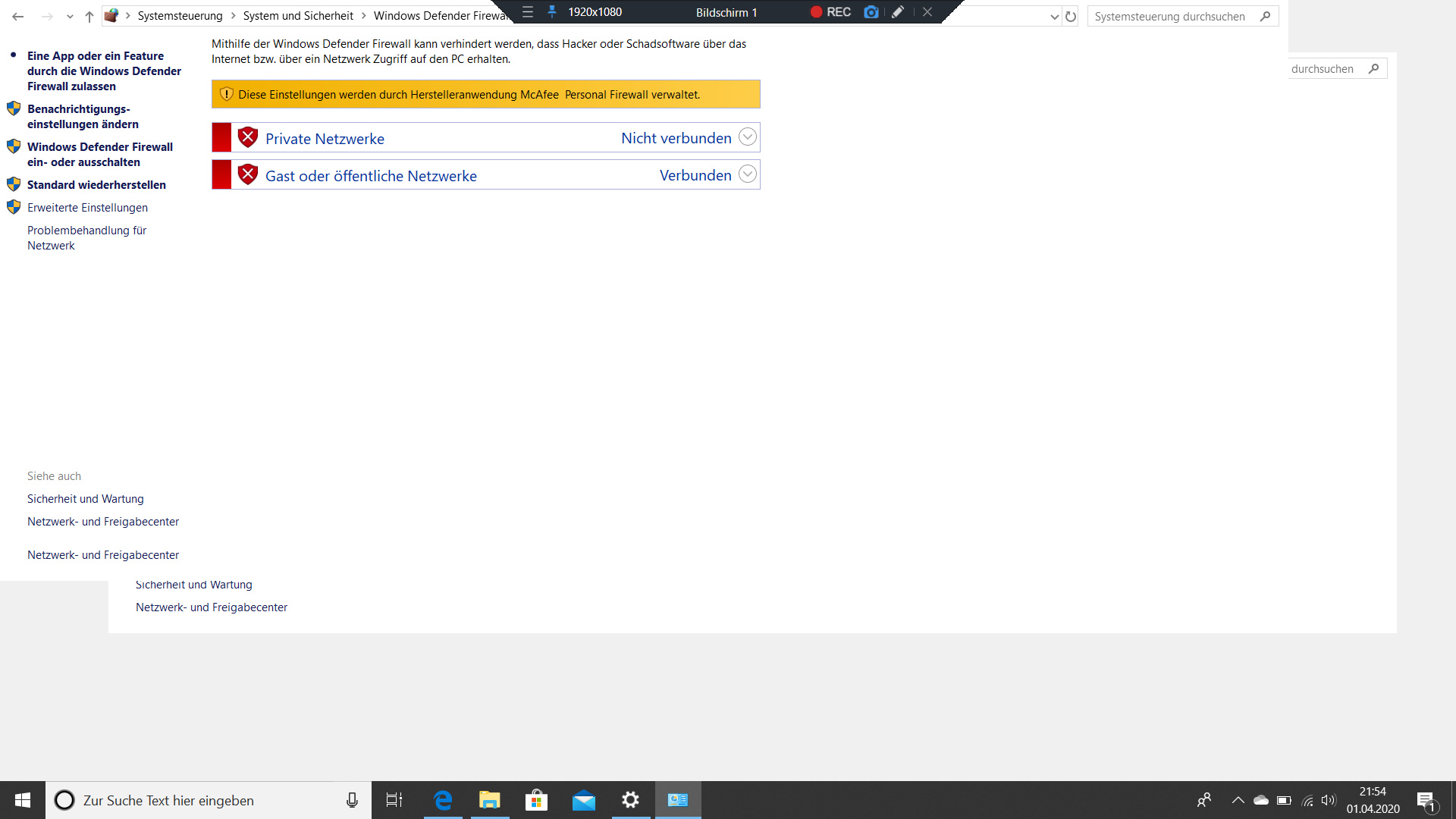1456x819 pixels.
Task: Go back with the left arrow button
Action: (18, 16)
